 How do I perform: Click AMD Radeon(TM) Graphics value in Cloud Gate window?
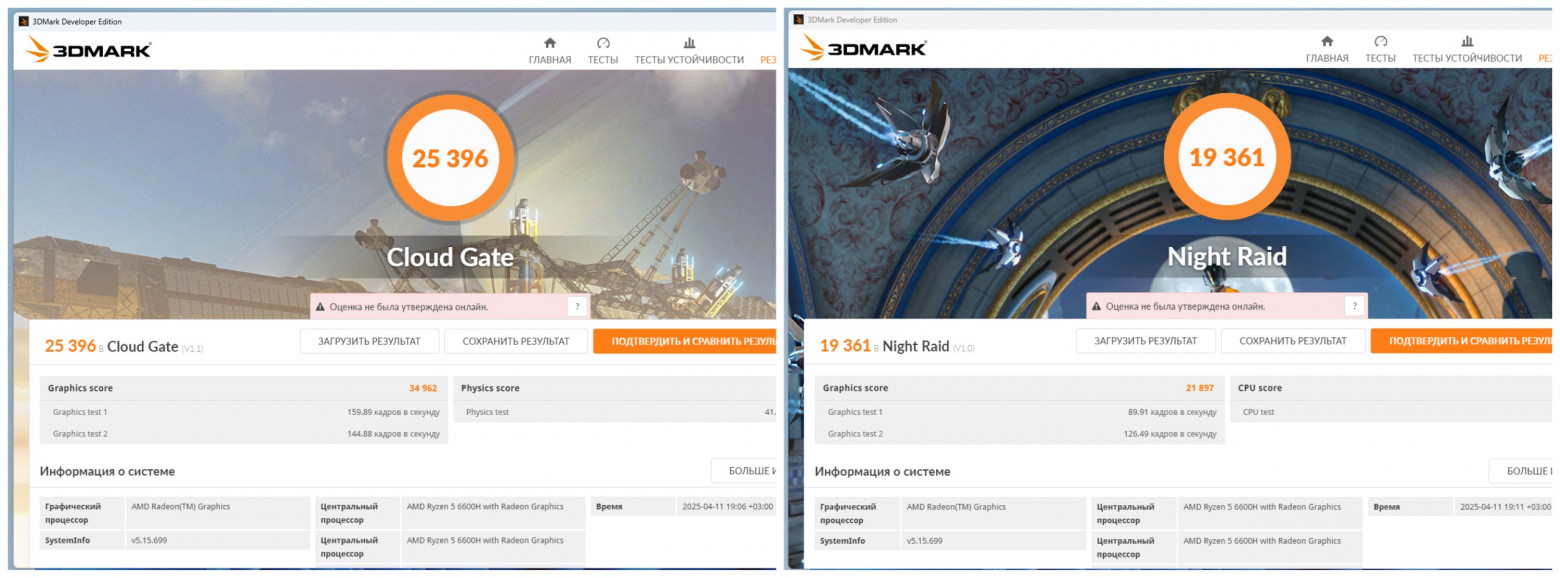[x=181, y=507]
